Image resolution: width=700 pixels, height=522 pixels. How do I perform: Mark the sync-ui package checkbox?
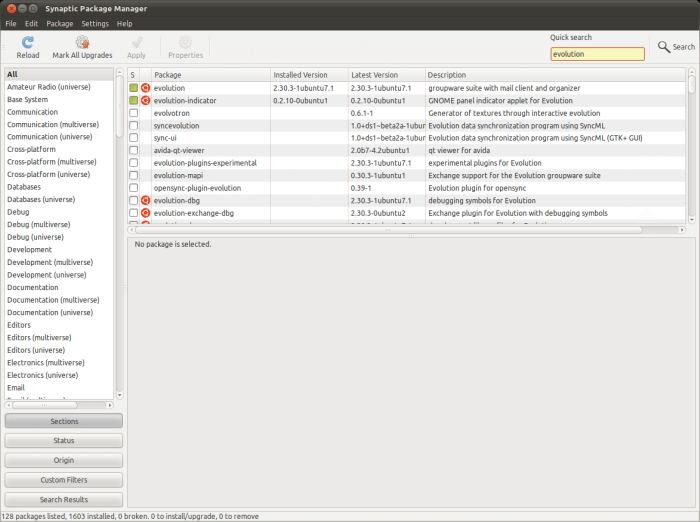(133, 138)
